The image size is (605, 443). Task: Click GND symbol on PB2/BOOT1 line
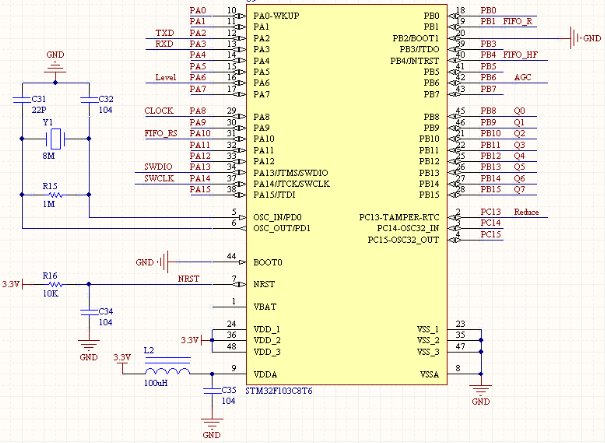(x=575, y=38)
